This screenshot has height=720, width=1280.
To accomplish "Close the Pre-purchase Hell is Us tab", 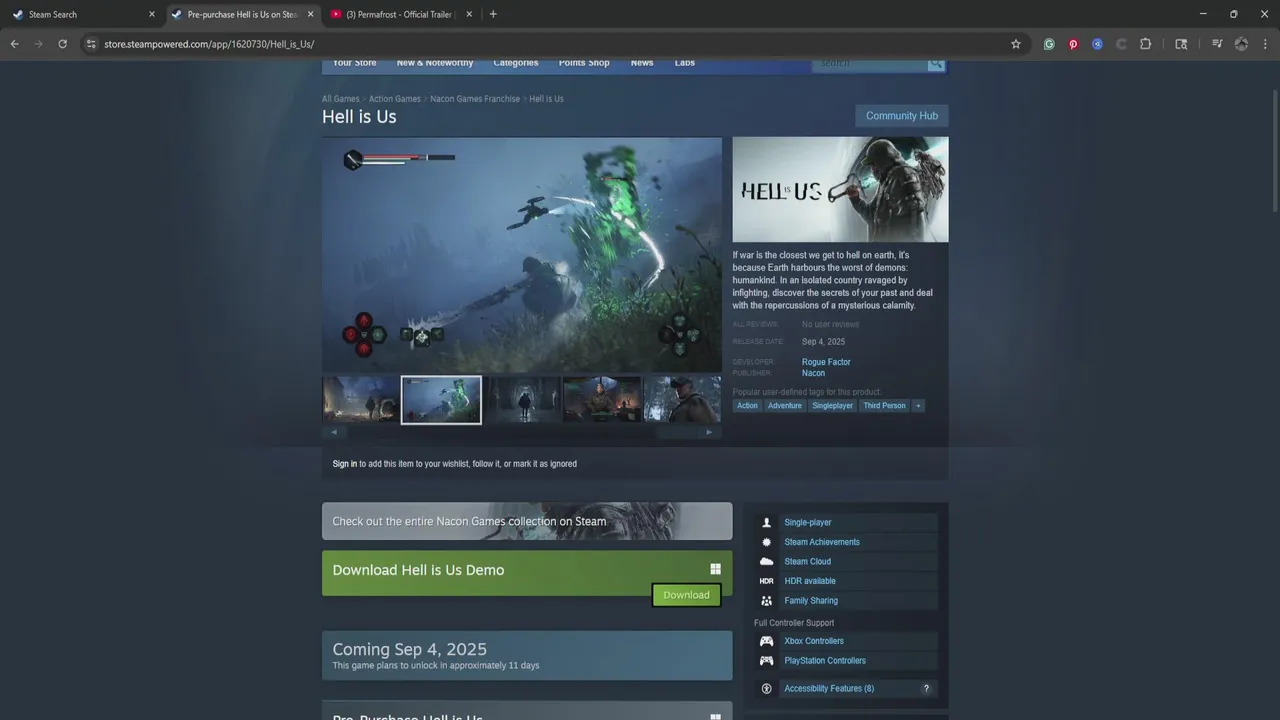I will point(310,14).
